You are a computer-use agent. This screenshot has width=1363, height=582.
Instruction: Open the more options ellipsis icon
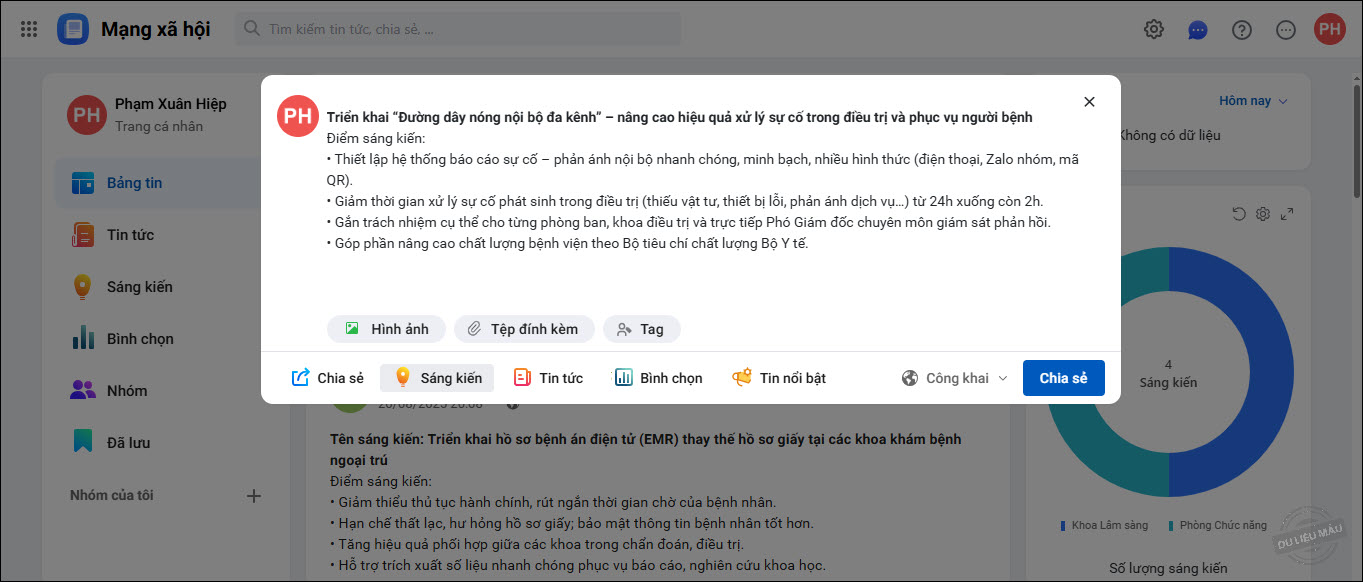[x=1286, y=30]
